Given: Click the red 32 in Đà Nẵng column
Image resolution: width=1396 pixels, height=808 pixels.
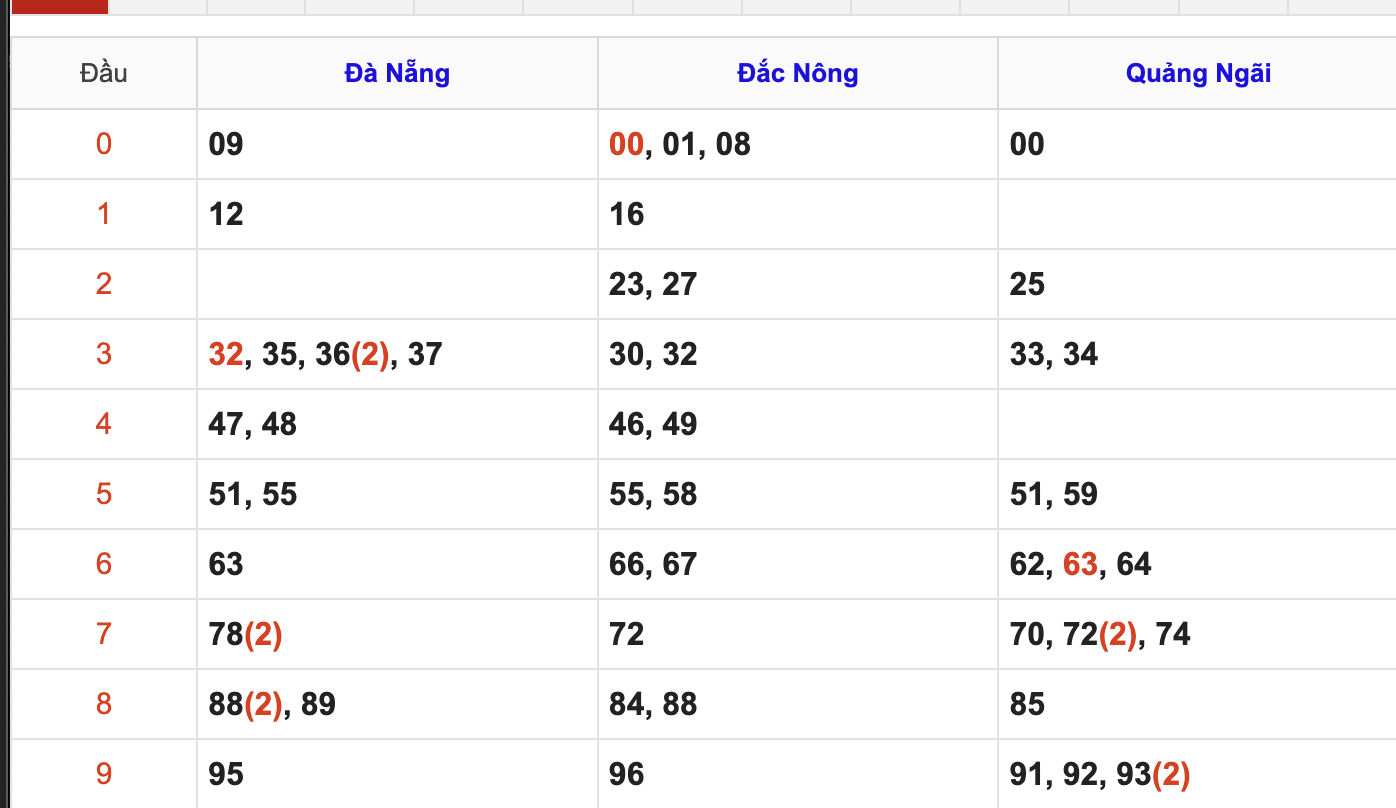Looking at the screenshot, I should [x=226, y=354].
